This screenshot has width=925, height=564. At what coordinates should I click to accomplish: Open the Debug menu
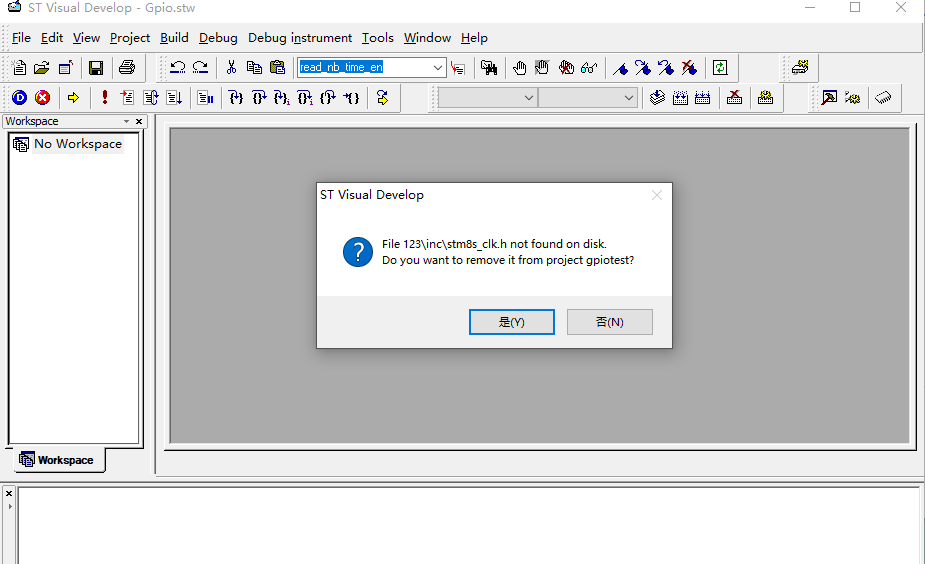pos(218,38)
